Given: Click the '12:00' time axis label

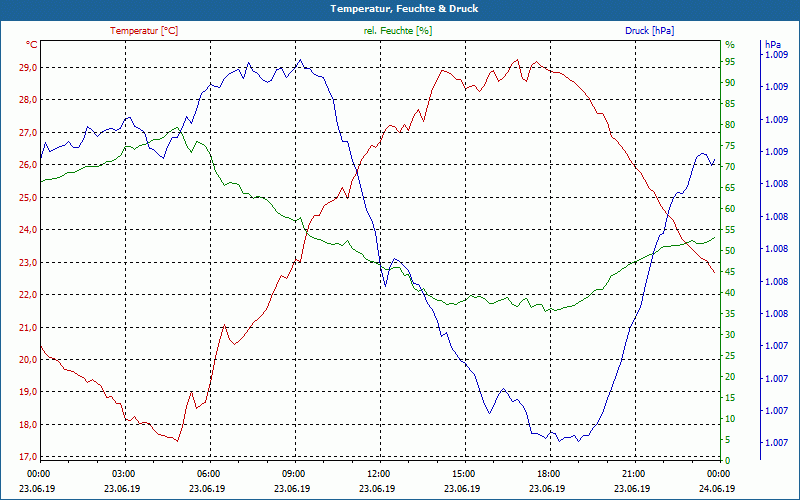Looking at the screenshot, I should [x=378, y=474].
